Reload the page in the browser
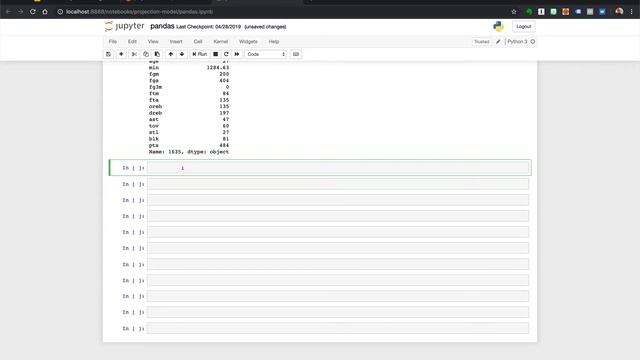The image size is (640, 360). point(33,12)
